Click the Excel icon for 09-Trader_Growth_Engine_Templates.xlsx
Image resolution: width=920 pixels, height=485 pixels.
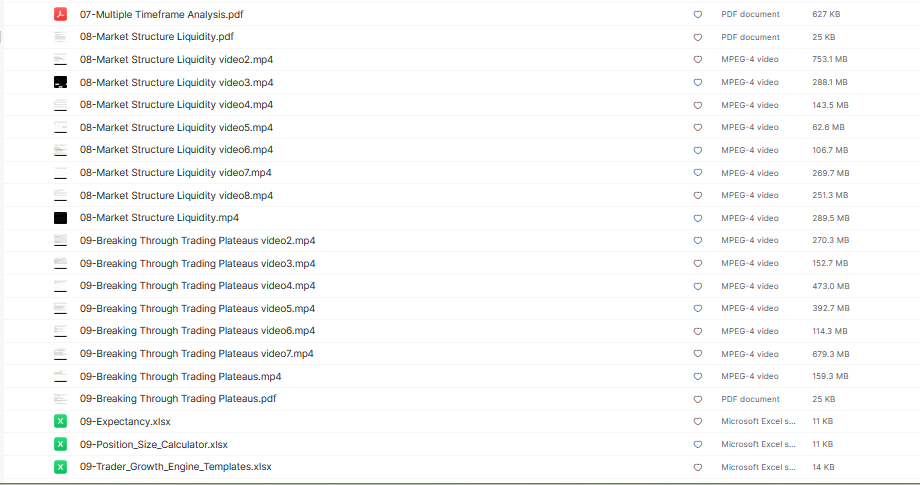(60, 467)
